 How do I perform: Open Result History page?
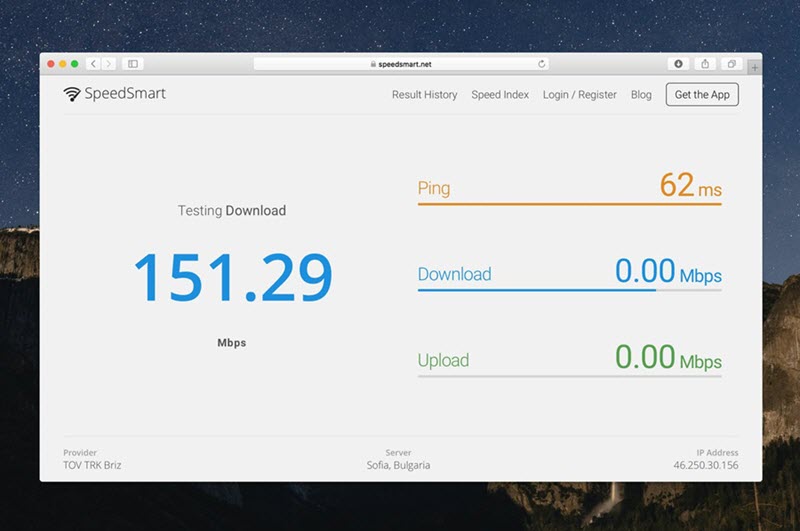(x=424, y=95)
